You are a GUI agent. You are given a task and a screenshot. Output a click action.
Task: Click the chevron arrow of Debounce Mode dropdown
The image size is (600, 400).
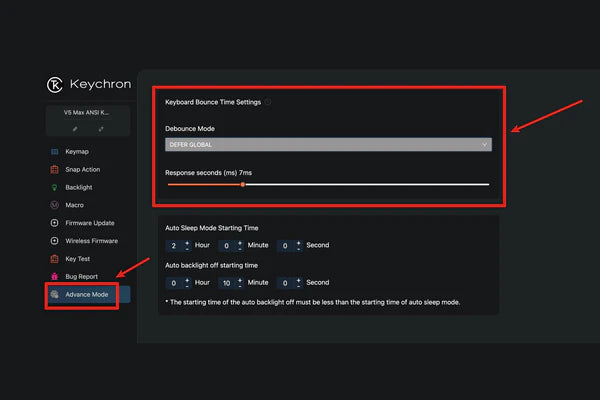point(484,145)
